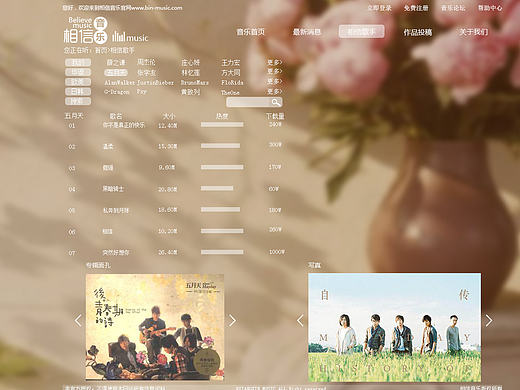
Task: Select the 日韩 category tab
Action: pyautogui.click(x=78, y=91)
